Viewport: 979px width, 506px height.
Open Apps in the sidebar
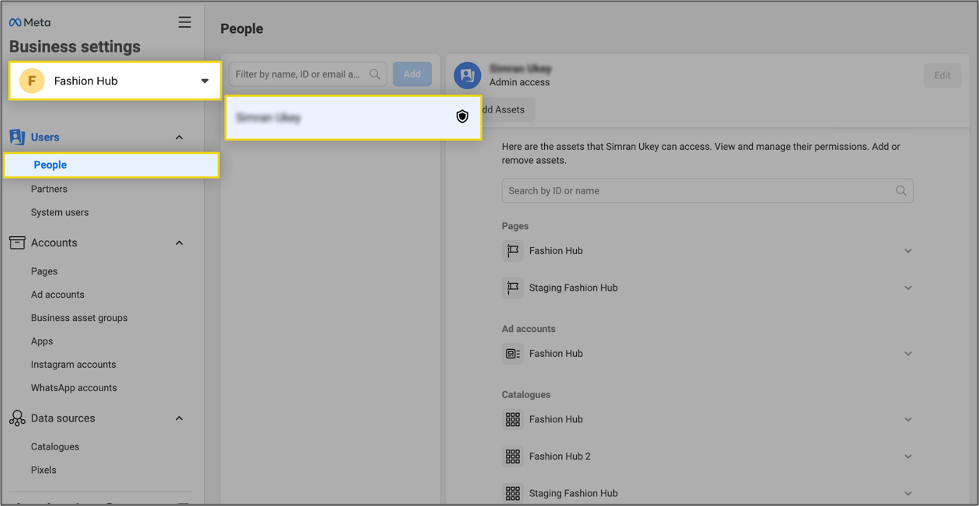click(x=42, y=341)
